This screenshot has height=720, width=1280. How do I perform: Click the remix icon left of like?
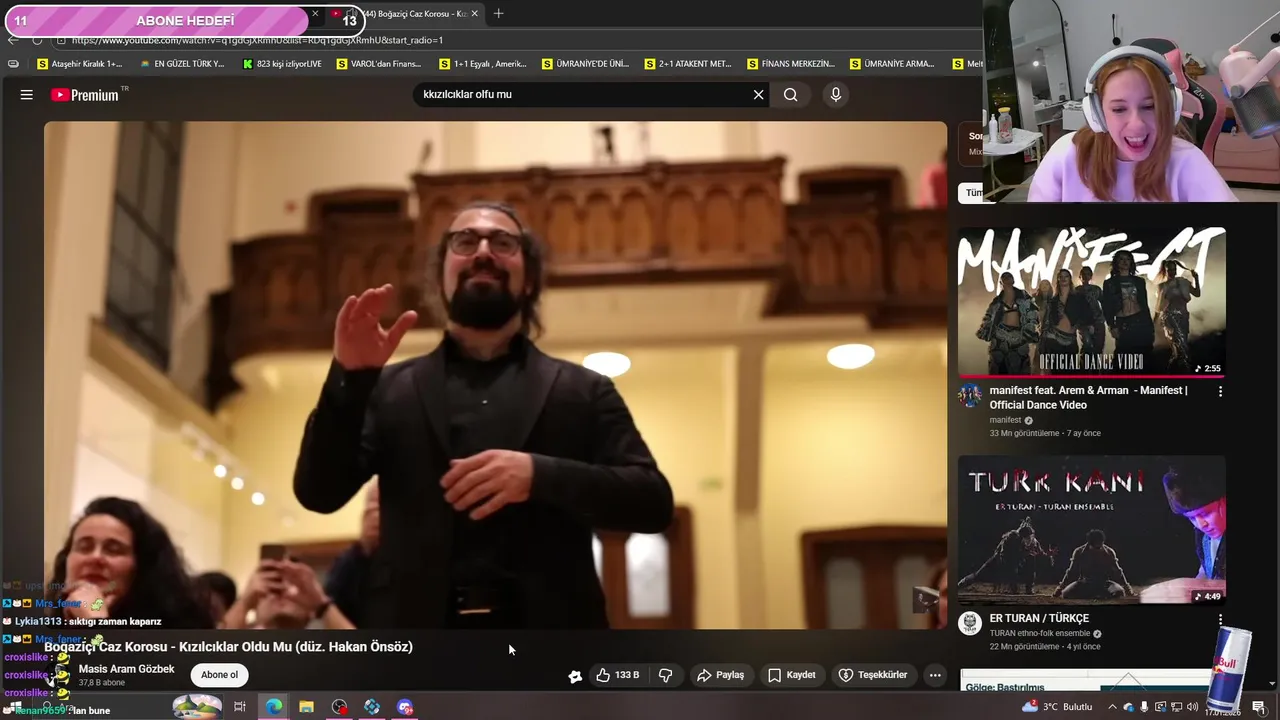coord(575,676)
